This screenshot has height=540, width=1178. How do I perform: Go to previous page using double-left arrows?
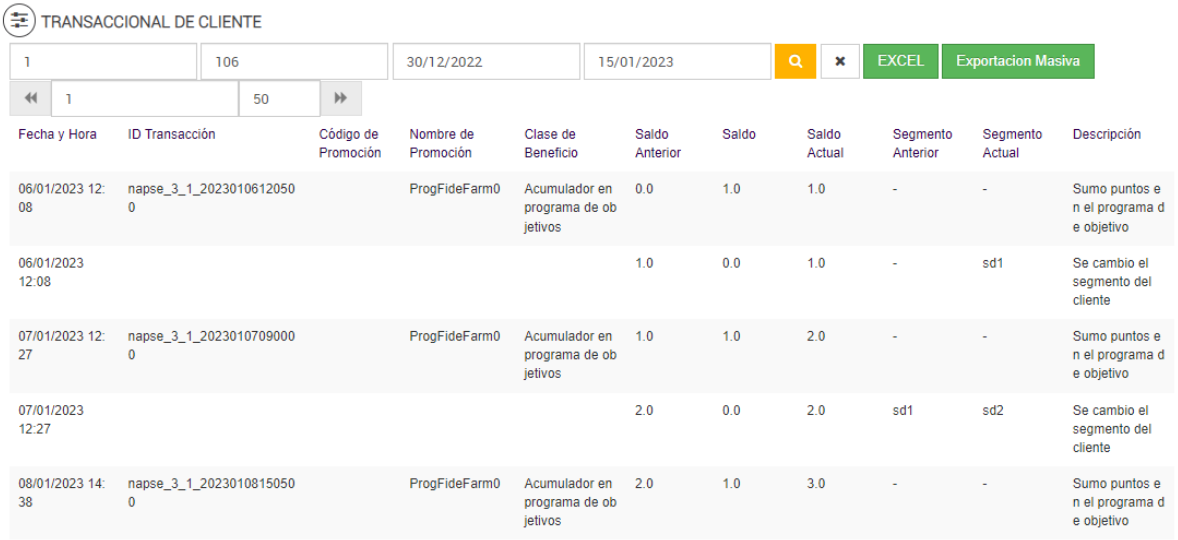click(x=31, y=99)
